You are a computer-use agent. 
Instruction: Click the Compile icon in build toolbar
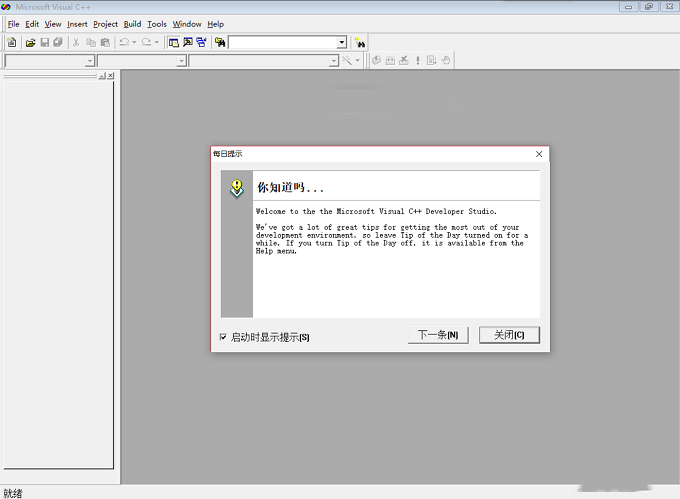[376, 60]
